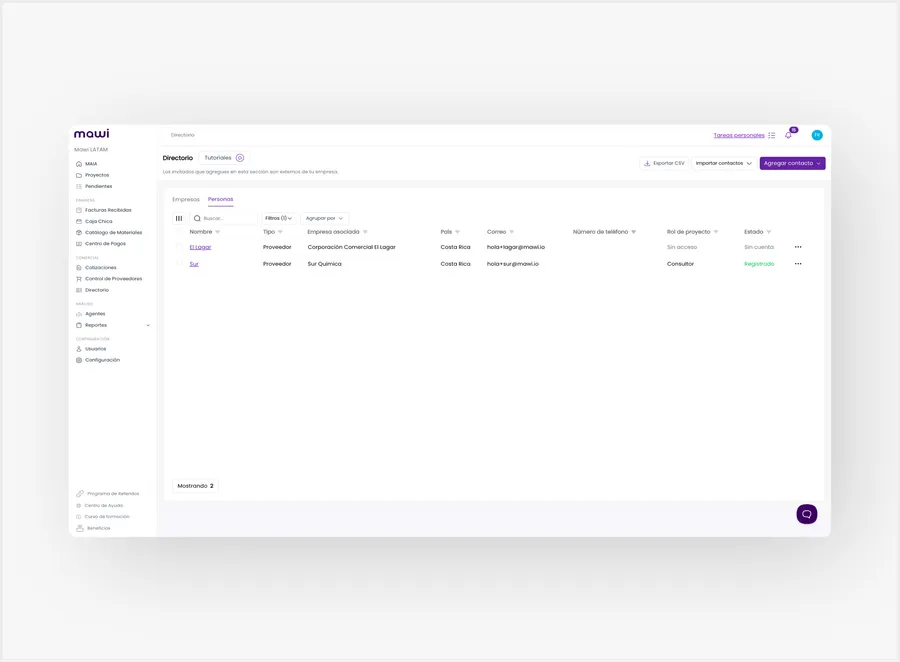Viewport: 900px width, 662px height.
Task: Select the Sur row checkbox
Action: (x=179, y=263)
